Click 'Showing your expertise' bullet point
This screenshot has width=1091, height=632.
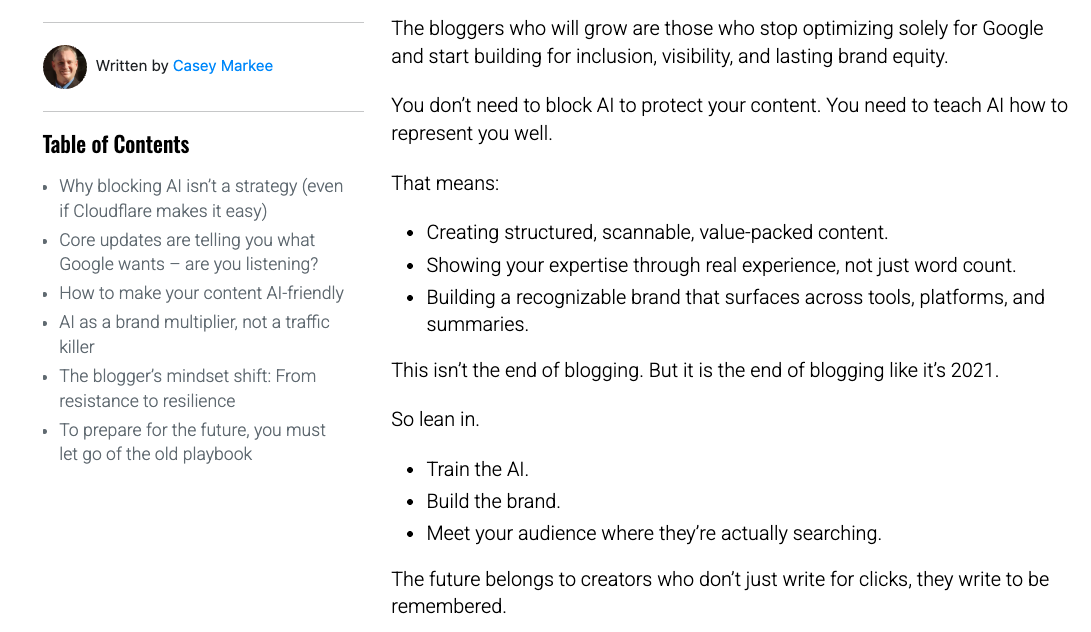[720, 265]
